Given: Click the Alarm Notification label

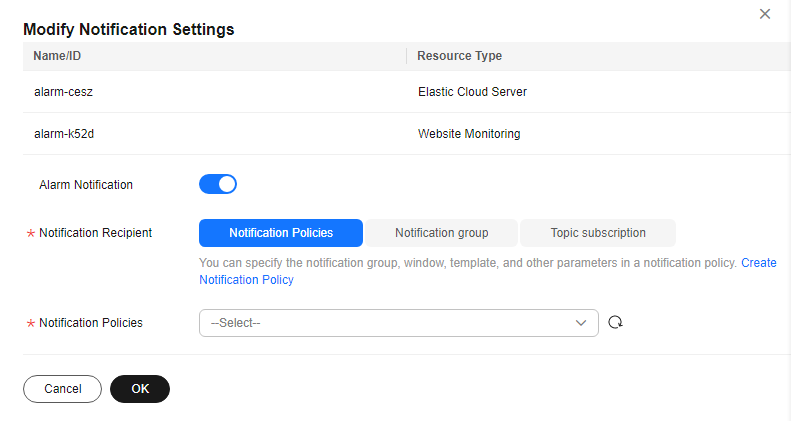Looking at the screenshot, I should click(86, 185).
